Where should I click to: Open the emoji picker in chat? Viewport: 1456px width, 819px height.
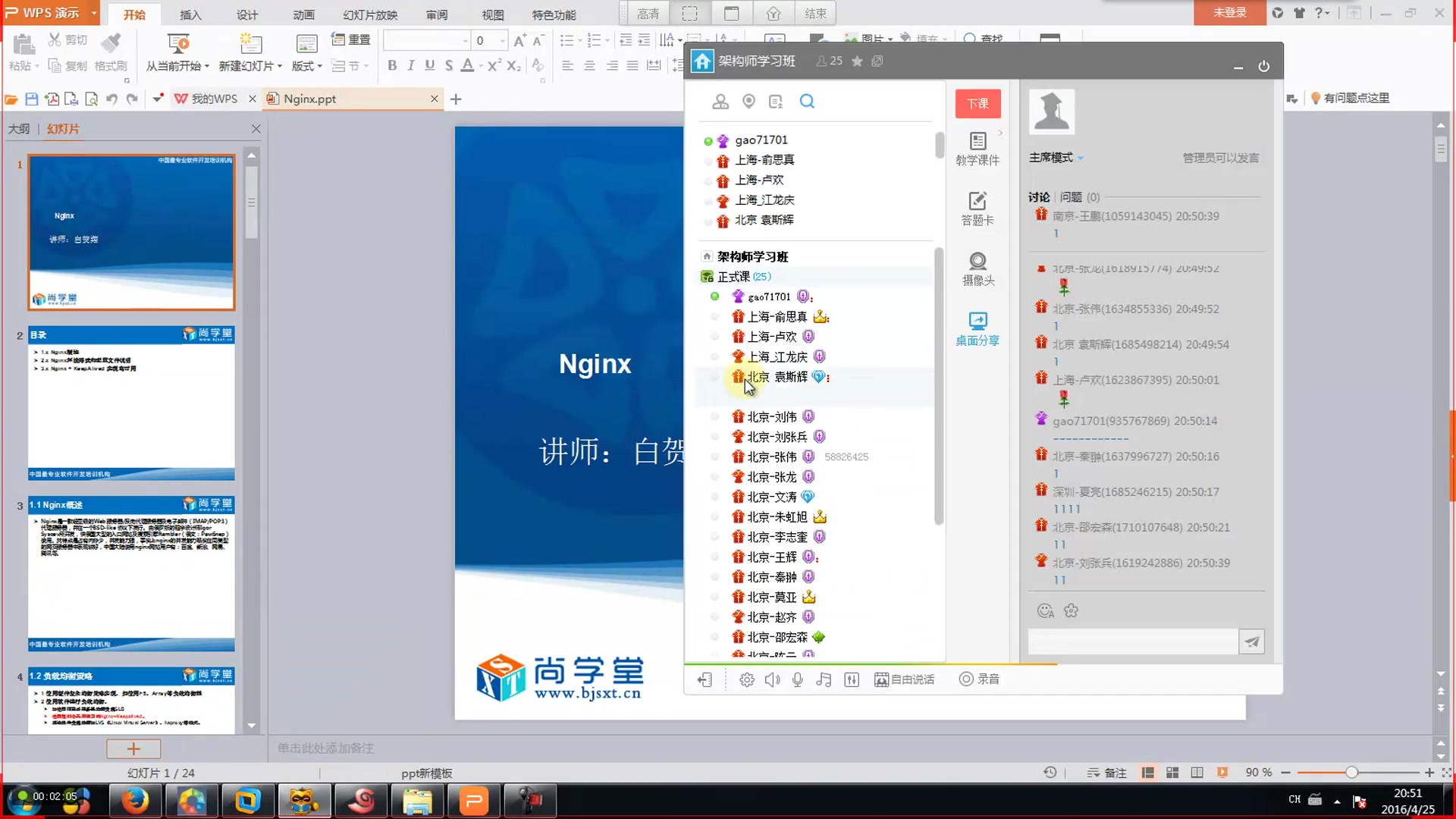pyautogui.click(x=1046, y=610)
